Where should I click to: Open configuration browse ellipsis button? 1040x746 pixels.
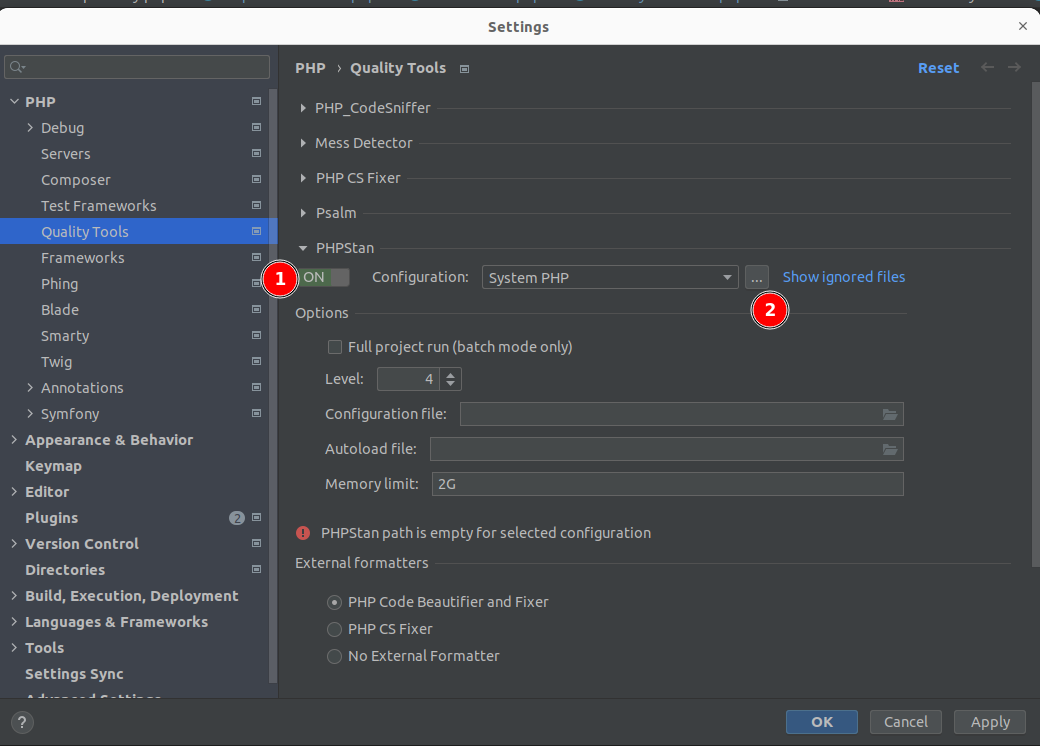click(x=757, y=277)
